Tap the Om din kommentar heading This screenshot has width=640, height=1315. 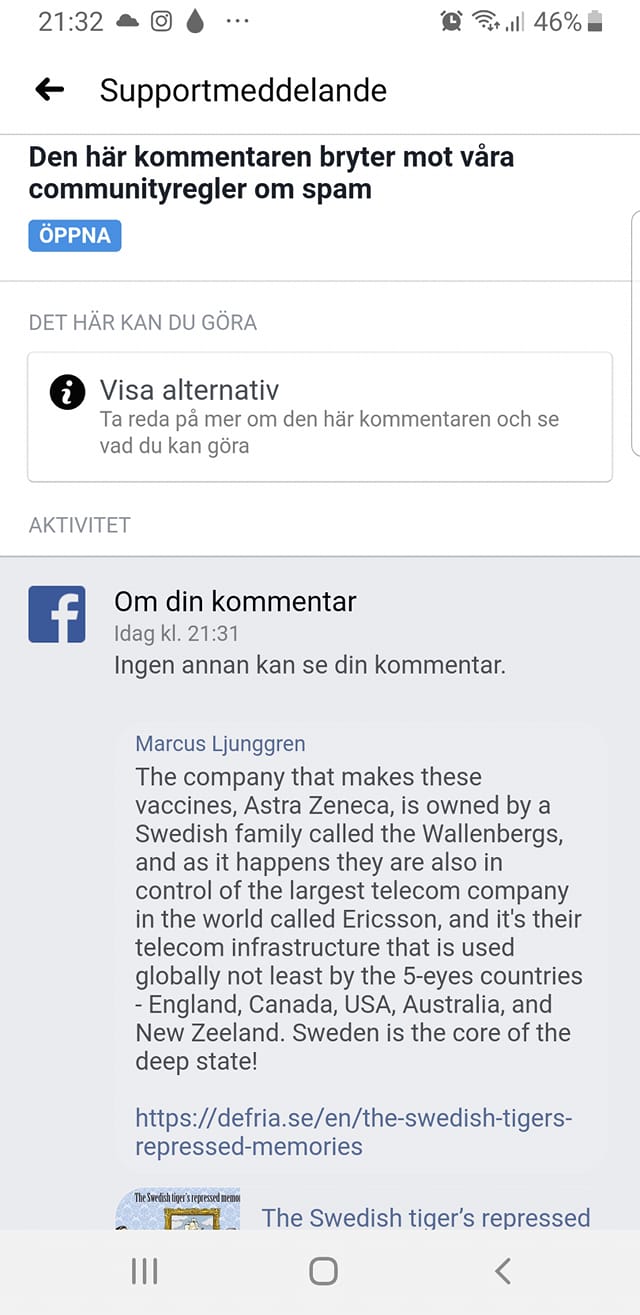[235, 601]
